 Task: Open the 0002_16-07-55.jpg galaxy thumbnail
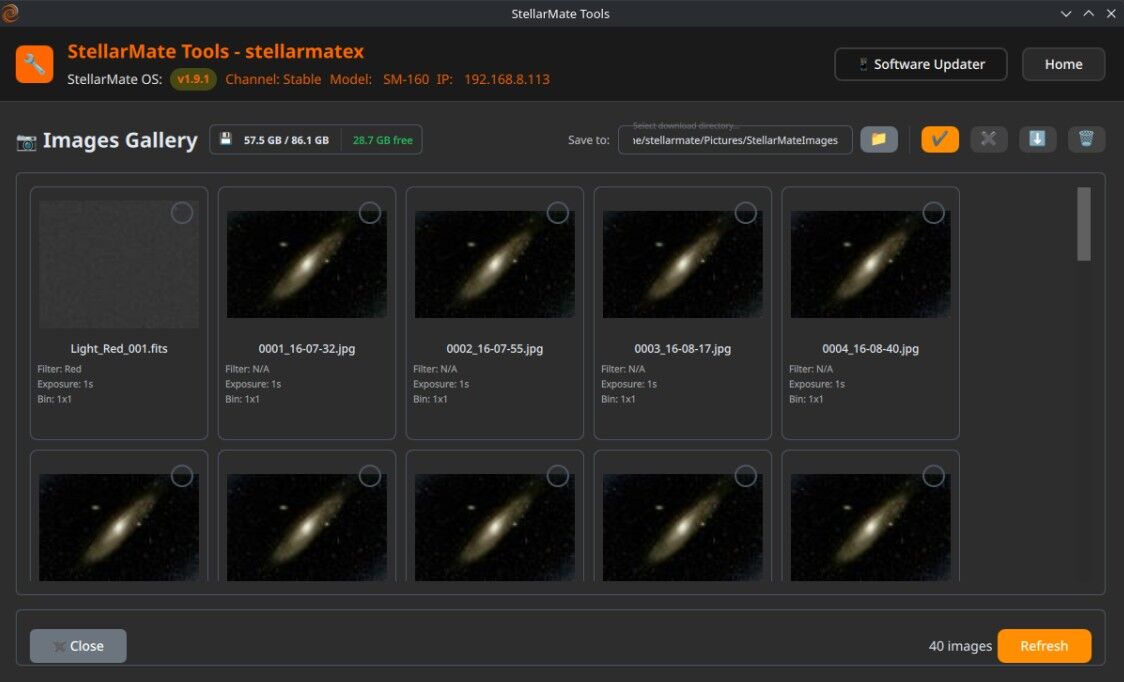point(495,264)
